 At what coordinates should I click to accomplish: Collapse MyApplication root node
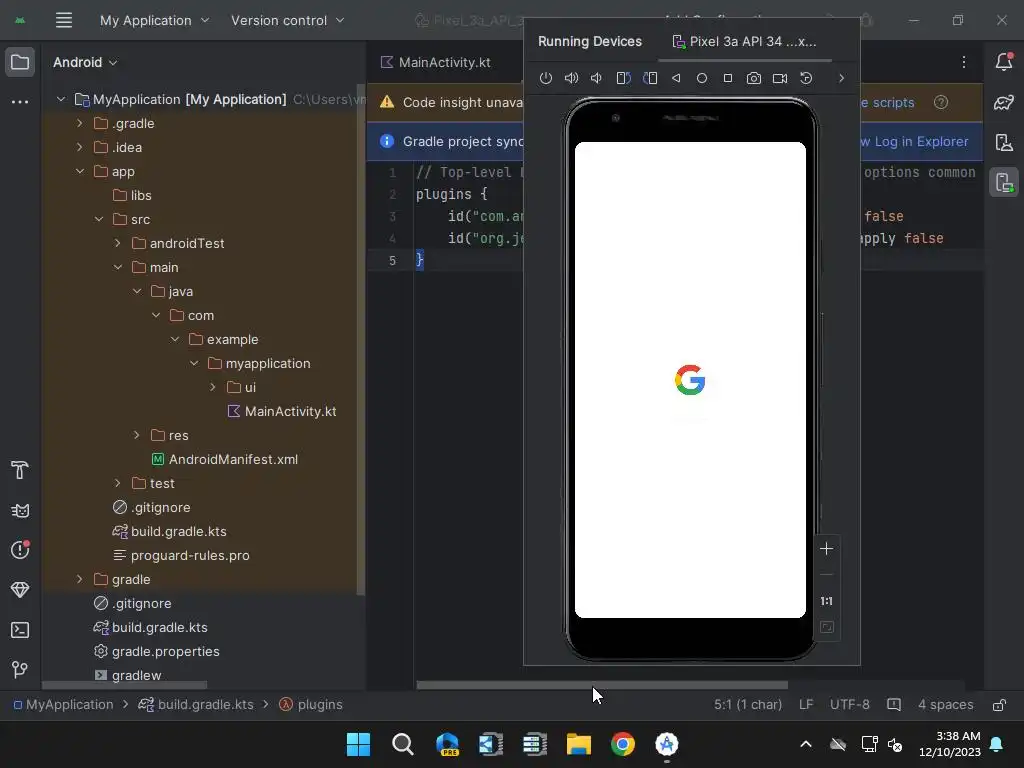click(x=61, y=99)
